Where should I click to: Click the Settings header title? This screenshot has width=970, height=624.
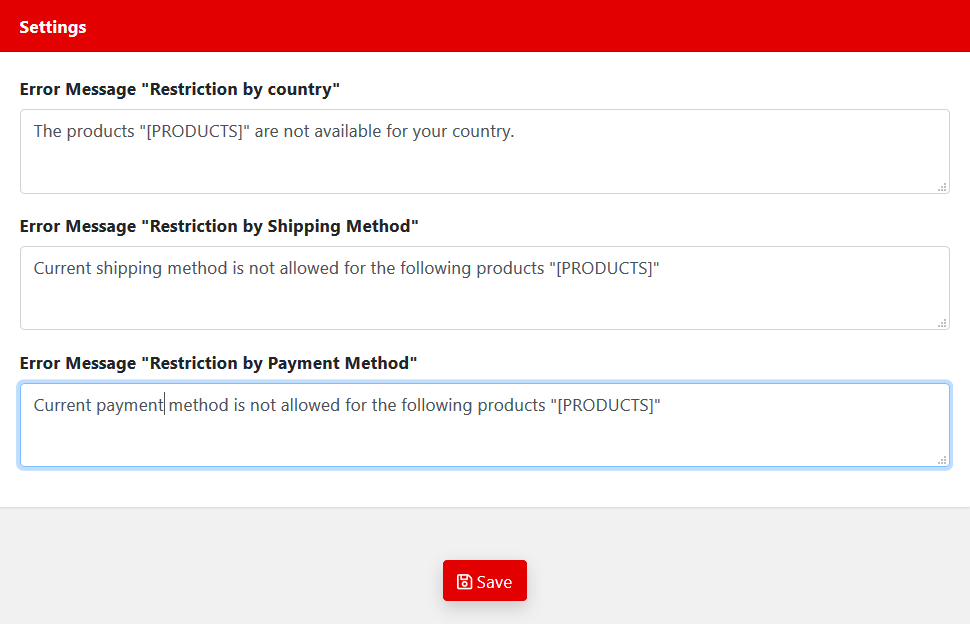pos(53,27)
